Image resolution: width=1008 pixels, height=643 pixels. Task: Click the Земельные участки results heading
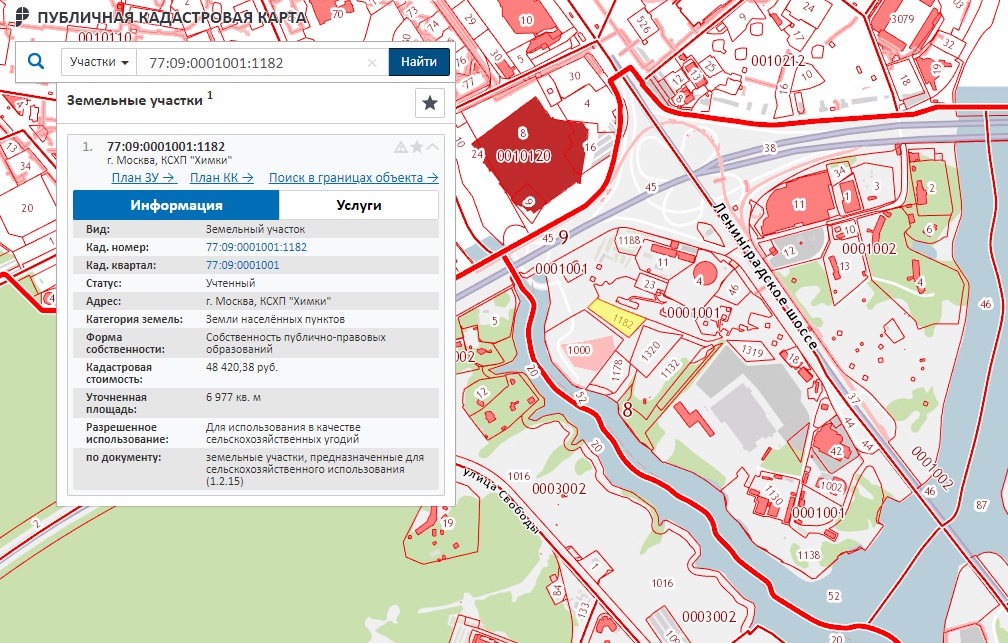[135, 100]
